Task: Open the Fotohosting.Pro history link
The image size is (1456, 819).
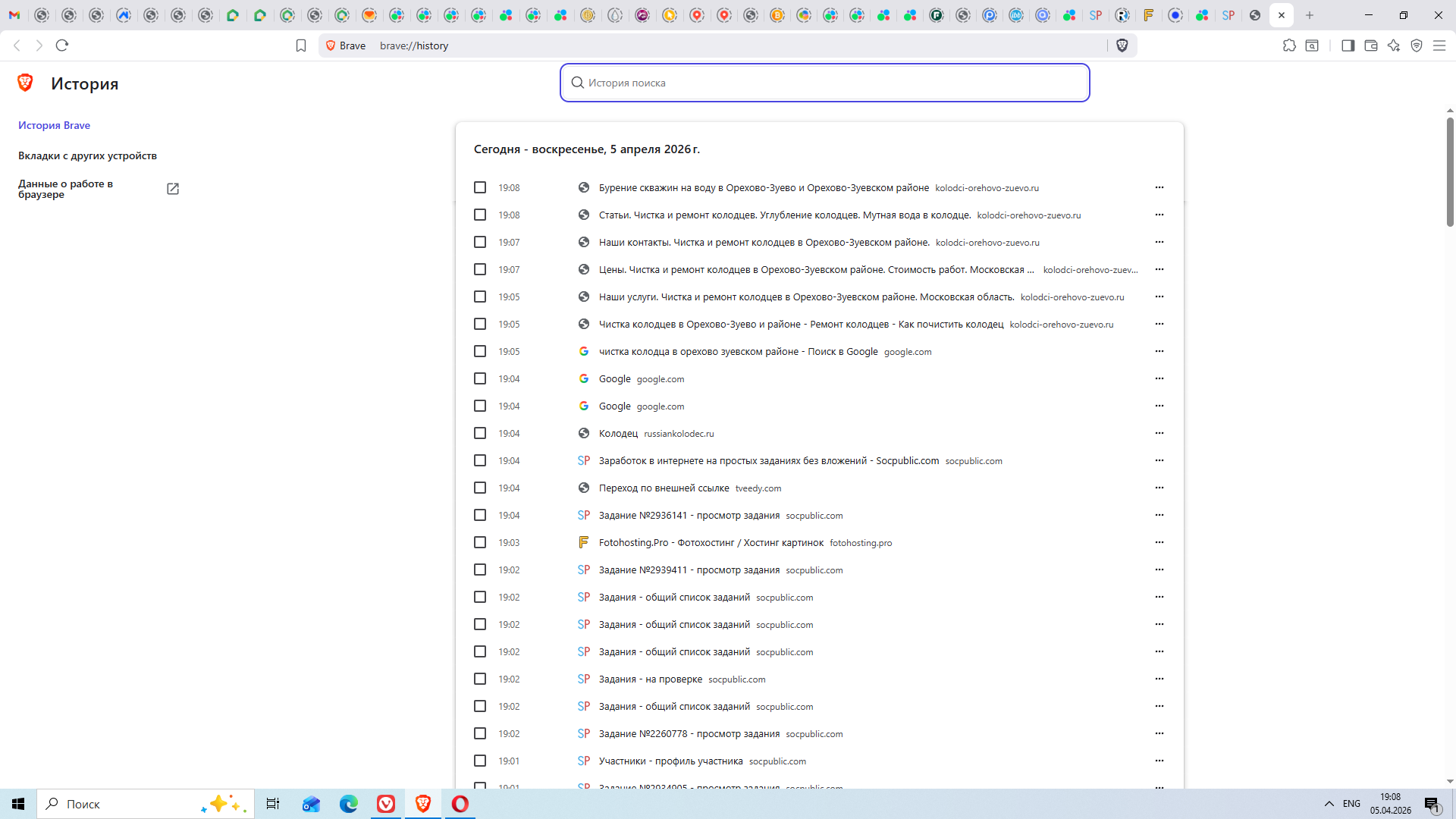Action: [x=711, y=542]
